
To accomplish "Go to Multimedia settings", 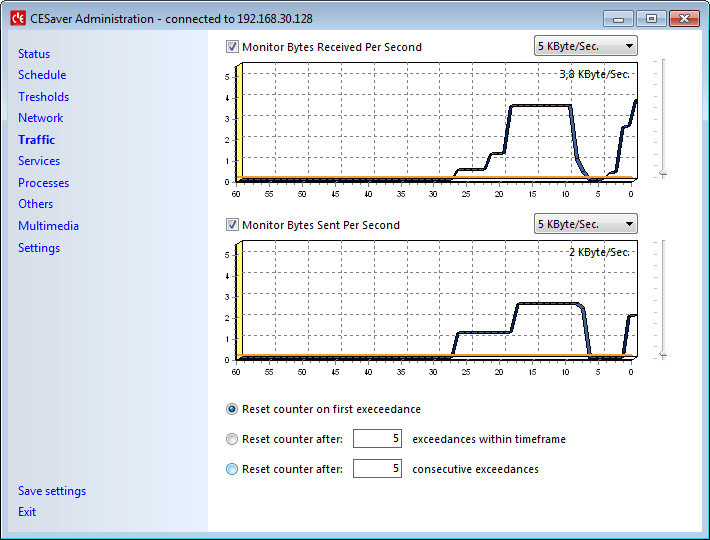I will [48, 226].
